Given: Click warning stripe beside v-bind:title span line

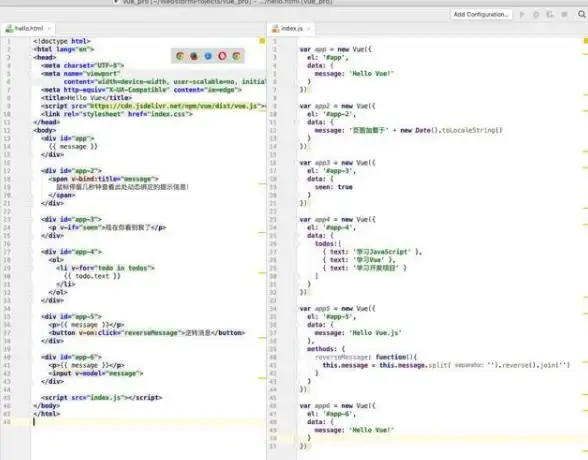Looking at the screenshot, I should click(x=262, y=184).
